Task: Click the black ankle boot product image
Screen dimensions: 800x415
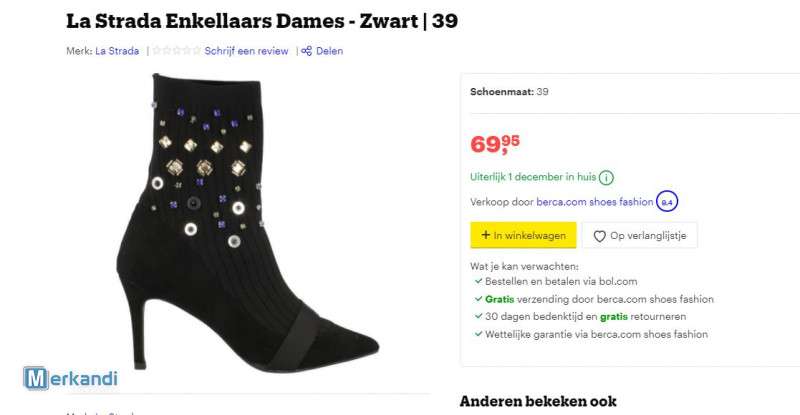Action: click(248, 223)
